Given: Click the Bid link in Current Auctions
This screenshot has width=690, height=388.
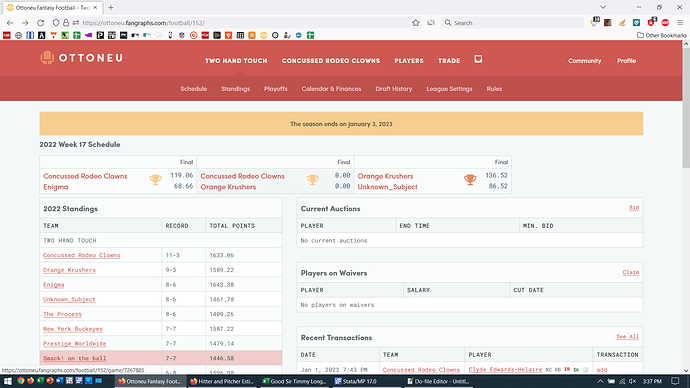Looking at the screenshot, I should point(634,208).
